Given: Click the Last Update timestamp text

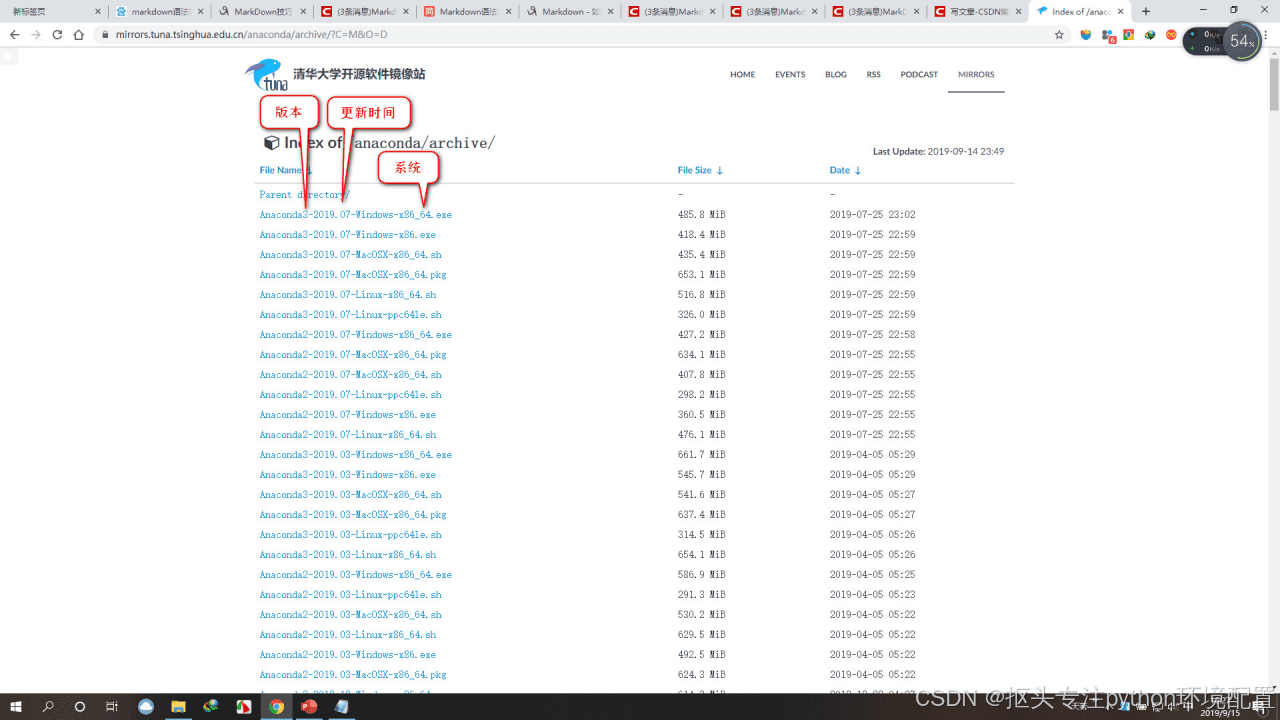Looking at the screenshot, I should 938,152.
